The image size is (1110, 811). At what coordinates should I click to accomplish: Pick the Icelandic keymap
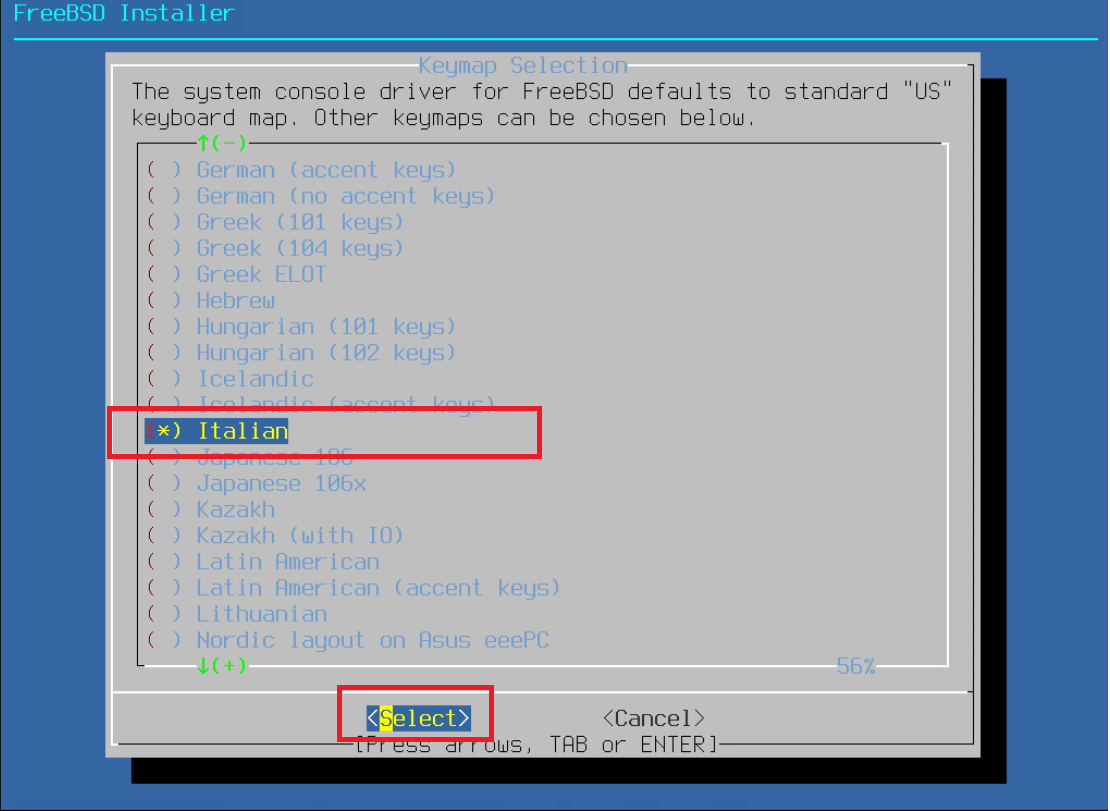tap(229, 379)
